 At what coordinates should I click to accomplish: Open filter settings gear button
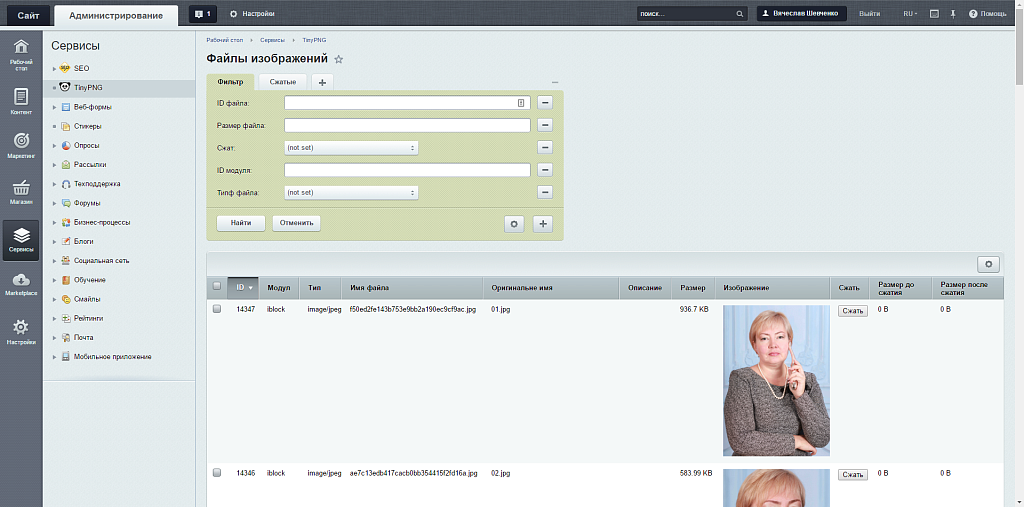click(x=514, y=224)
